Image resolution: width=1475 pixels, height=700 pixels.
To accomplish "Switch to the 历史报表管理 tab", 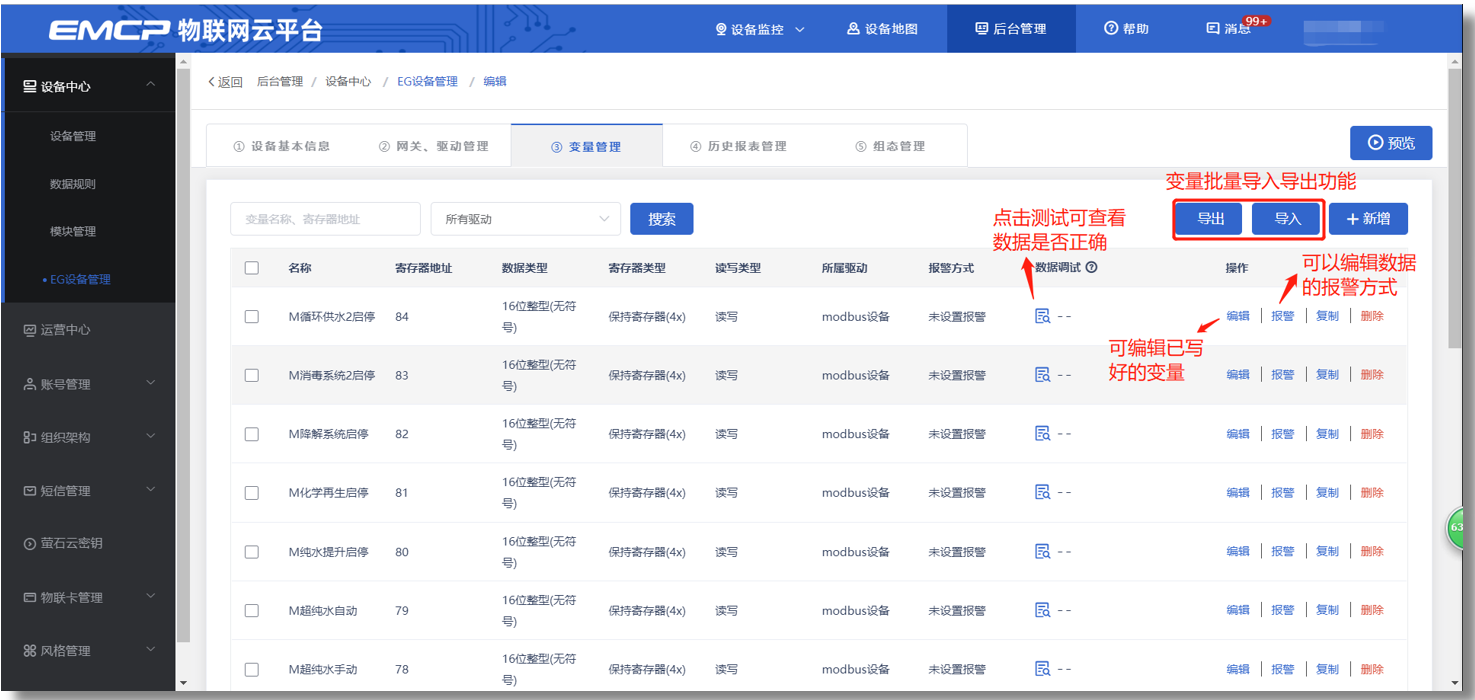I will (x=738, y=146).
